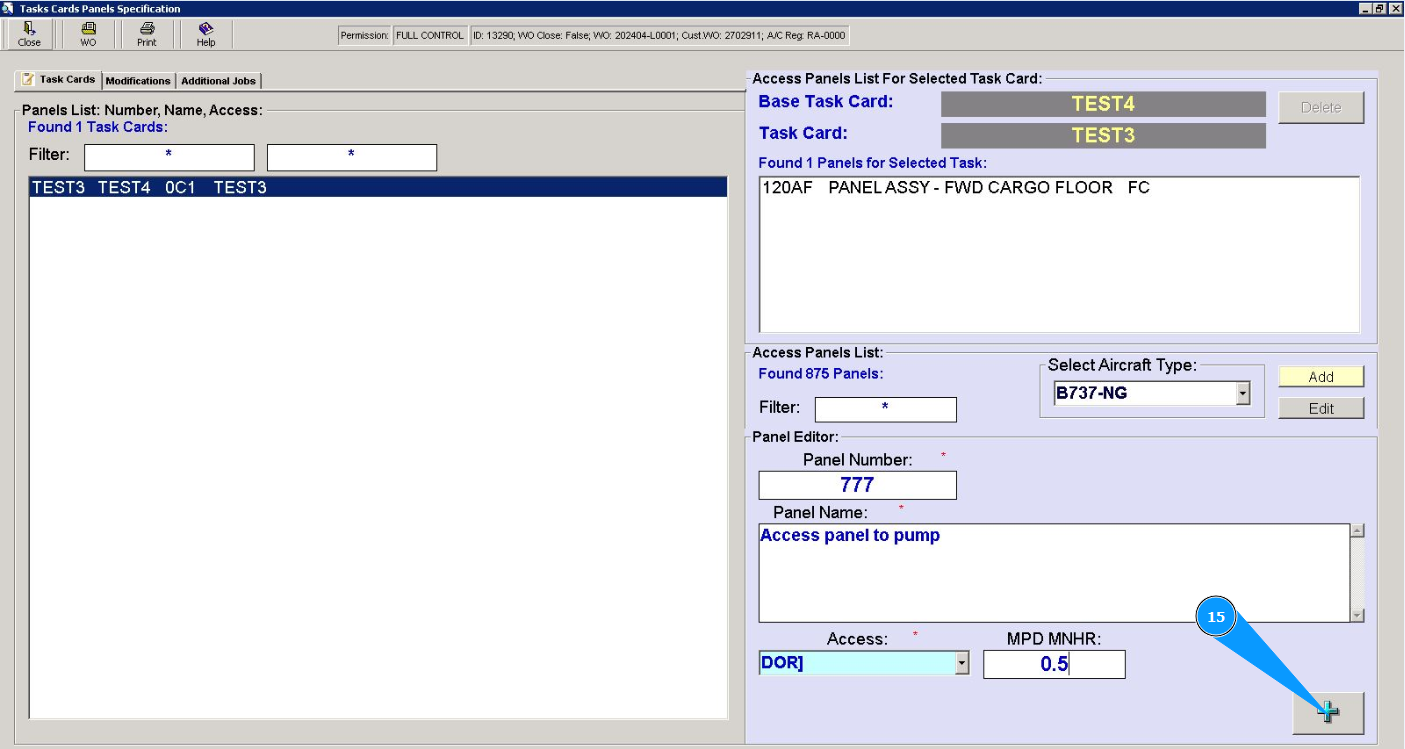Close the window using title bar X
Image resolution: width=1405 pixels, height=749 pixels.
1396,8
